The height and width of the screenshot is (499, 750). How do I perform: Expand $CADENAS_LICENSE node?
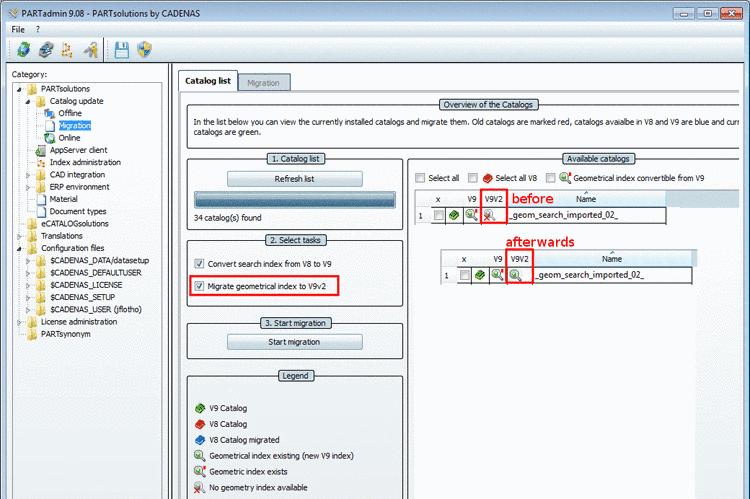pos(28,285)
